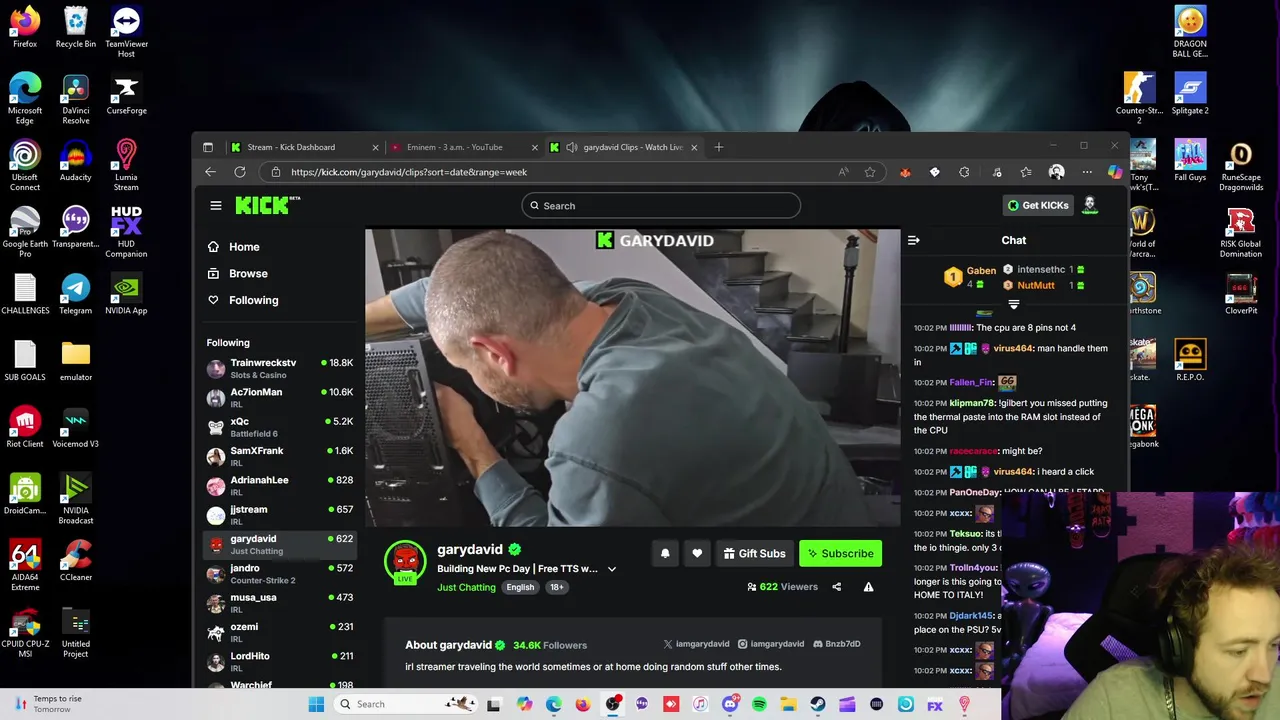Click the taskbar Search box
Image resolution: width=1280 pixels, height=720 pixels.
[x=404, y=704]
